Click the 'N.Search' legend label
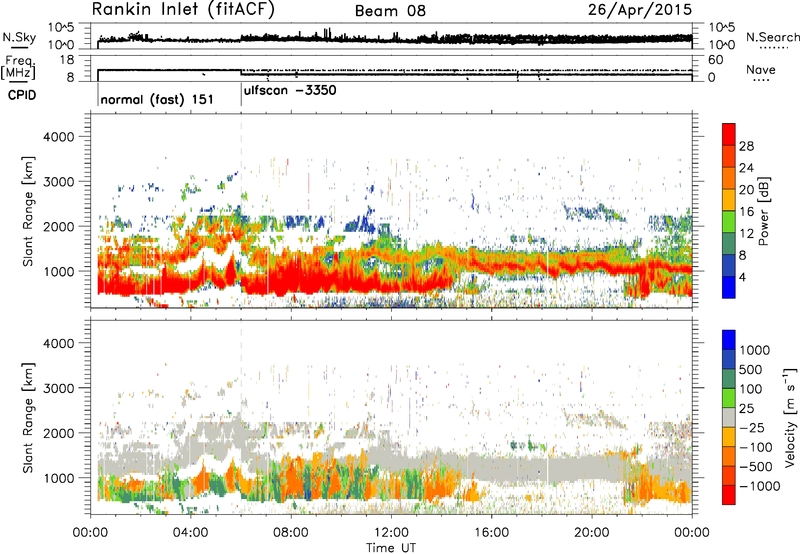This screenshot has width=800, height=554. 772,37
